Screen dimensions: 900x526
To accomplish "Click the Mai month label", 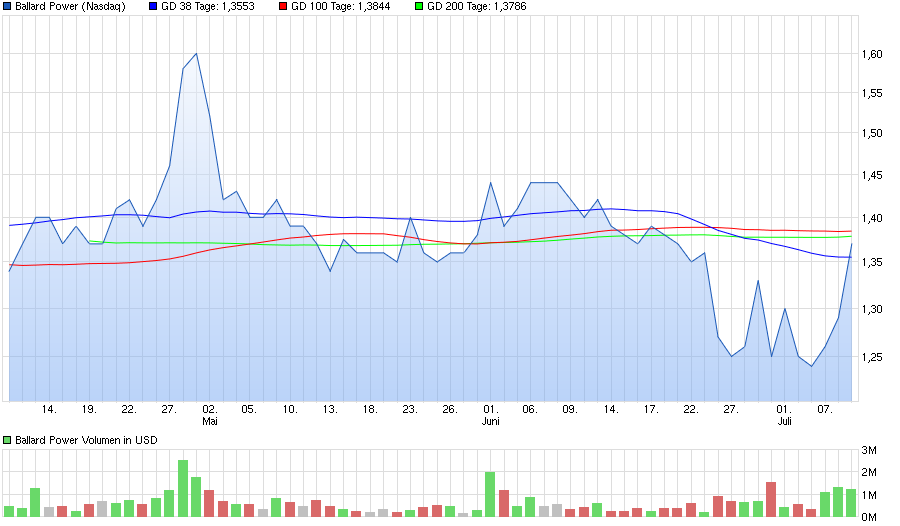I will [x=210, y=421].
